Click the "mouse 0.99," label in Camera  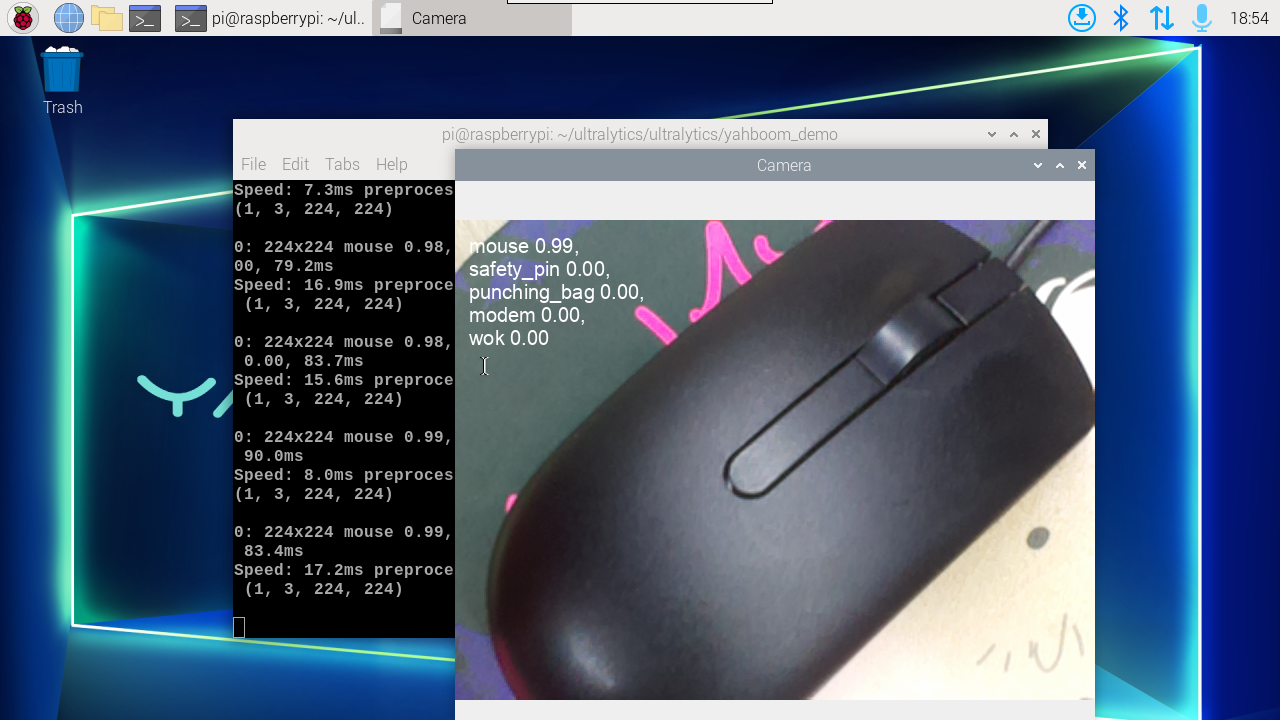(x=524, y=246)
